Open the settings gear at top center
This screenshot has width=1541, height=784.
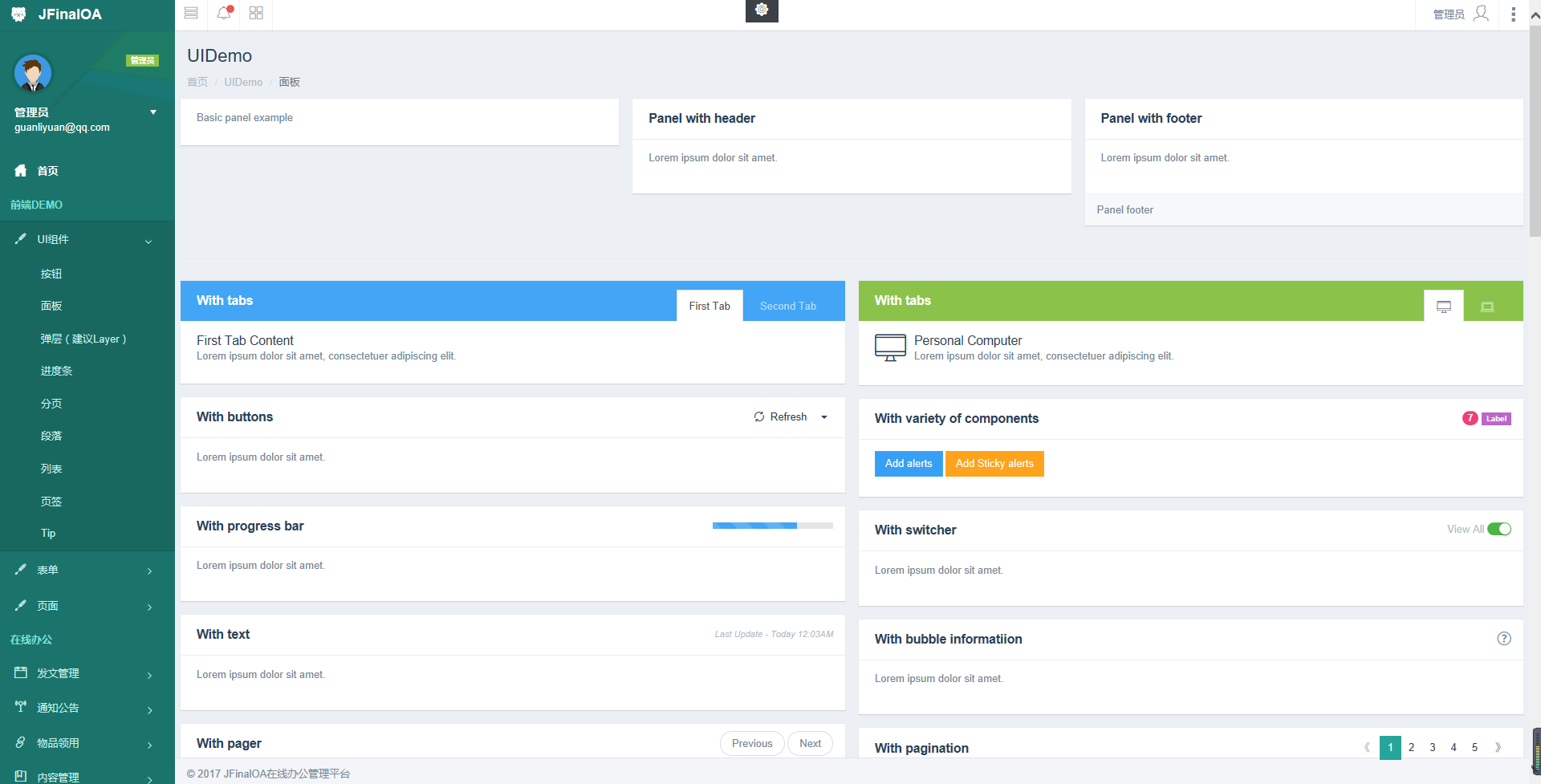click(x=762, y=10)
